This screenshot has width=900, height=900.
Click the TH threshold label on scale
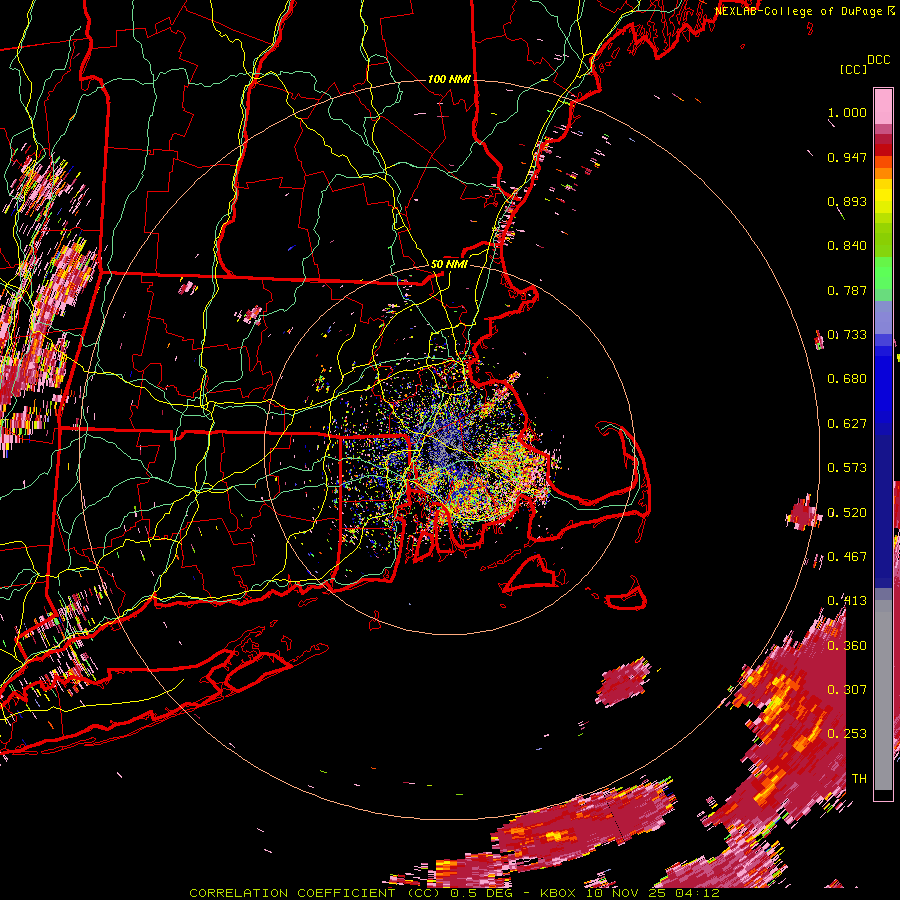coord(859,779)
